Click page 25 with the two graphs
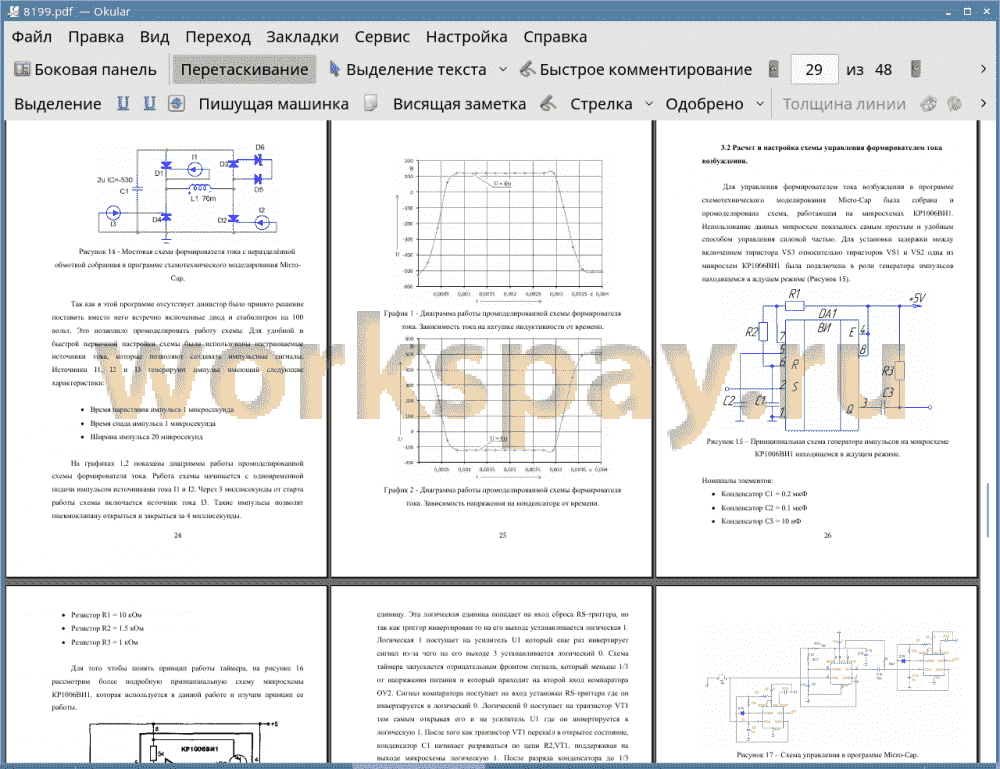 tap(492, 349)
